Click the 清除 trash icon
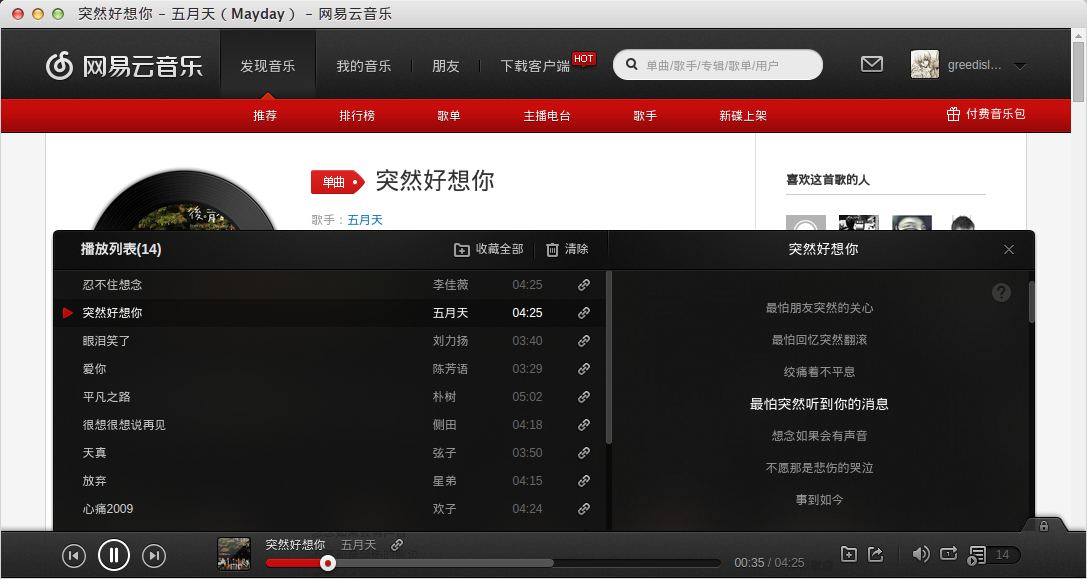Image resolution: width=1087 pixels, height=579 pixels. pyautogui.click(x=552, y=250)
